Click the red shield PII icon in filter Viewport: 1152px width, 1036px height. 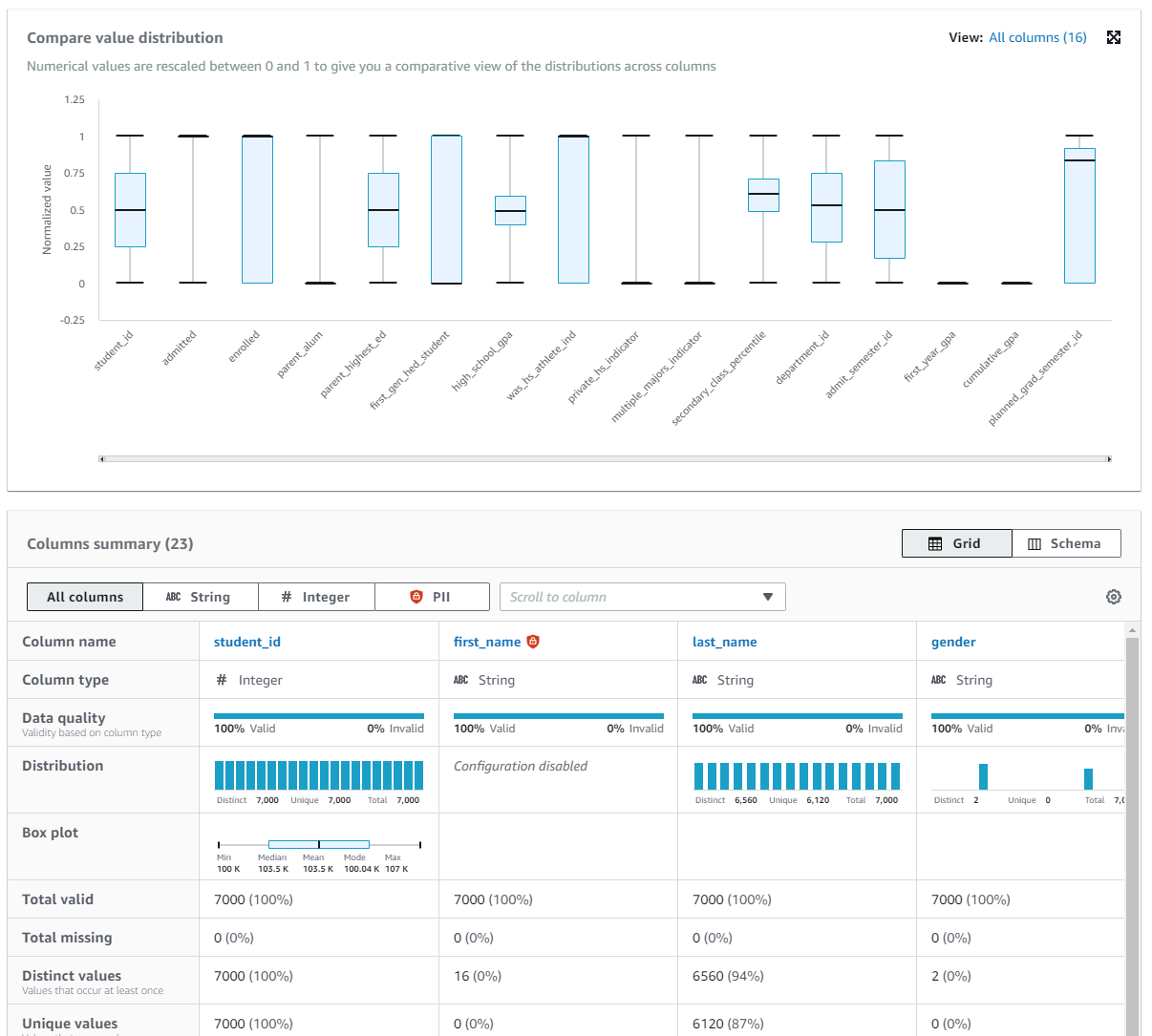416,597
